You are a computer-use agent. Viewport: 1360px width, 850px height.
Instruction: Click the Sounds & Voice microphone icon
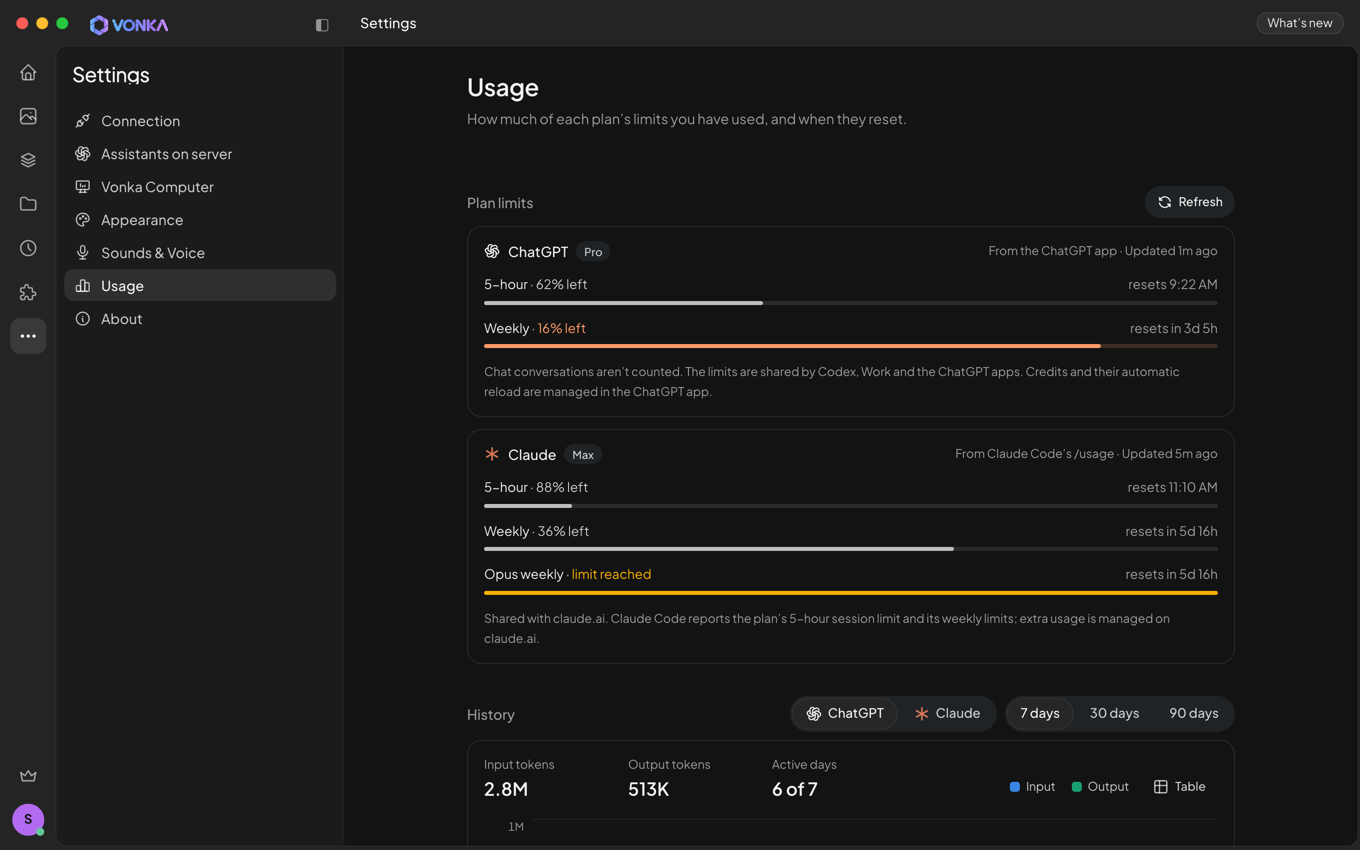click(x=83, y=253)
